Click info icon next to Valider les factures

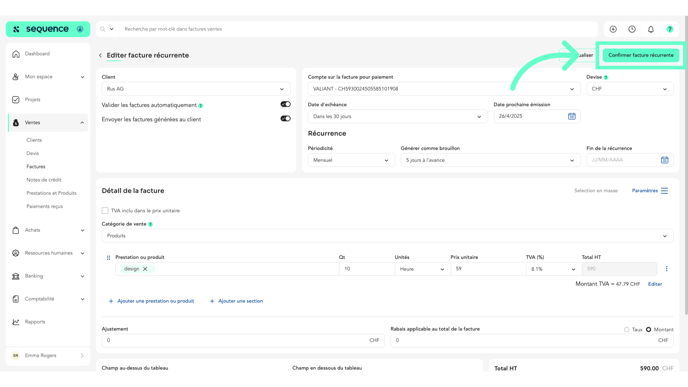[201, 106]
